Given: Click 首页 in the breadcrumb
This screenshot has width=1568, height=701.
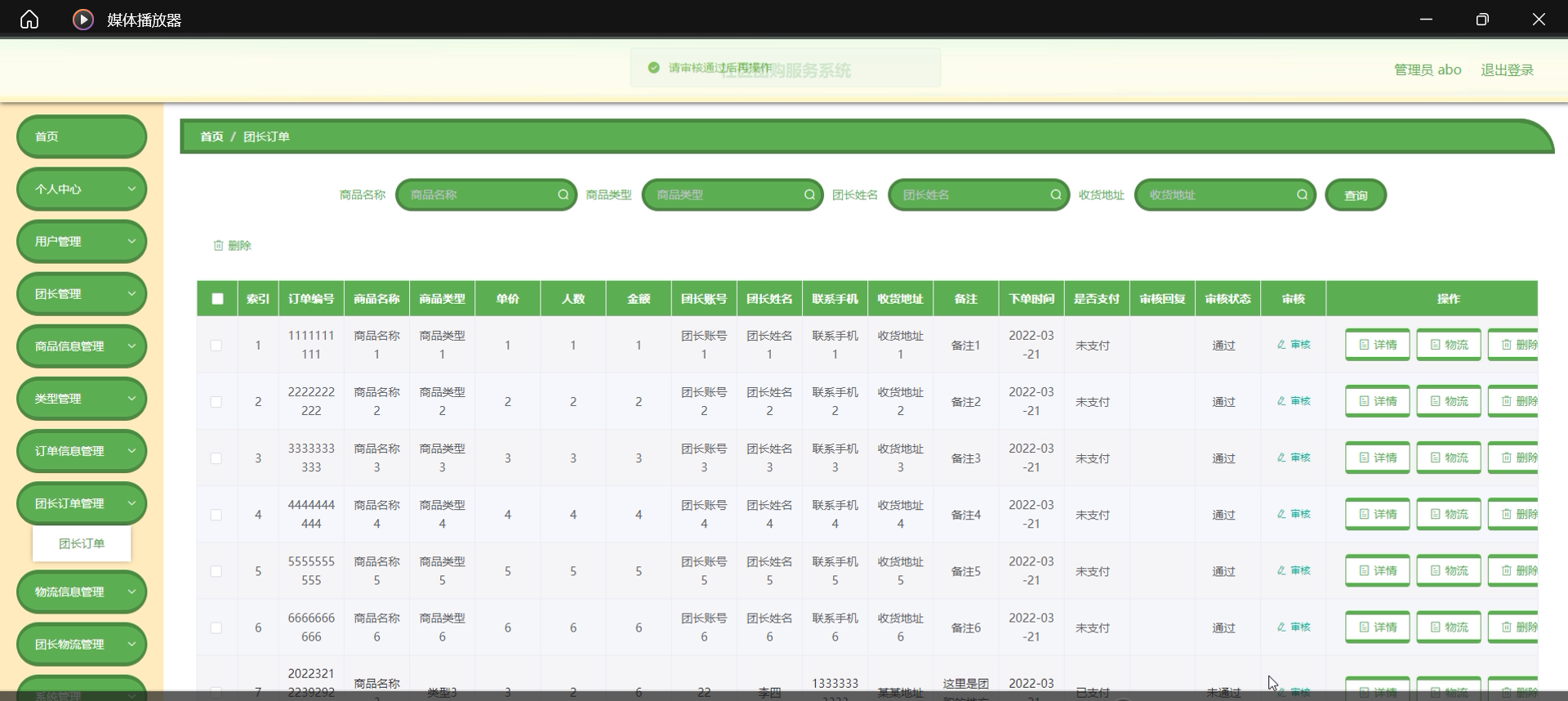Looking at the screenshot, I should [212, 136].
